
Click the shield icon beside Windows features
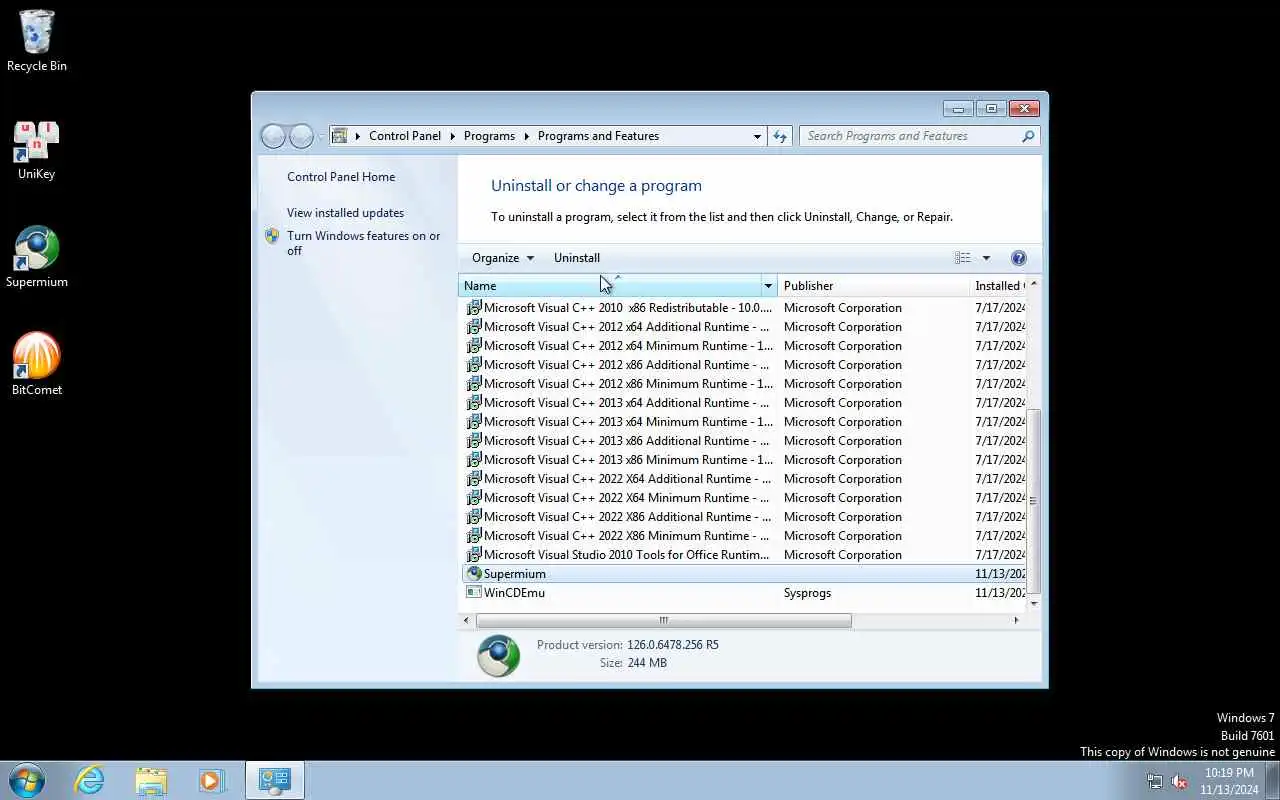pyautogui.click(x=272, y=236)
